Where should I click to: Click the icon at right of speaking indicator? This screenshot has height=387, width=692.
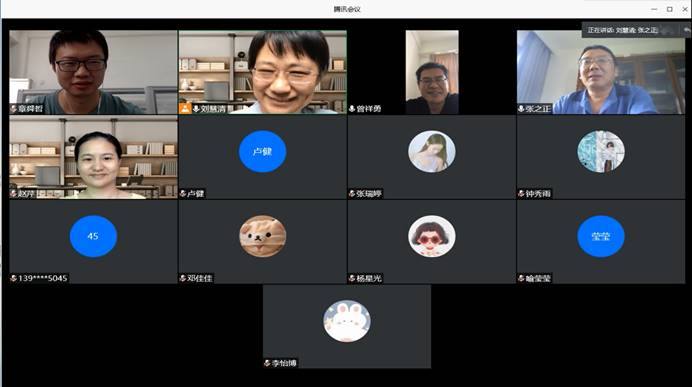coord(686,30)
